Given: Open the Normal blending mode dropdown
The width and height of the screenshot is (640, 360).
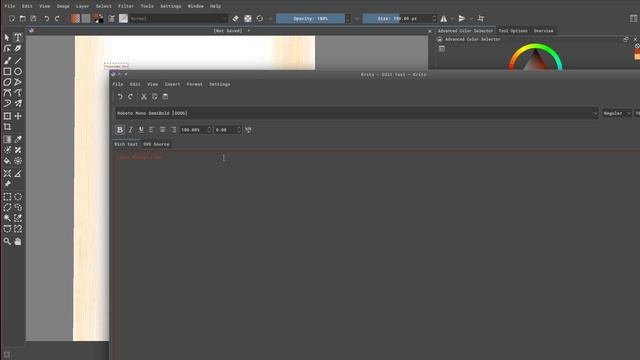Looking at the screenshot, I should (x=179, y=18).
